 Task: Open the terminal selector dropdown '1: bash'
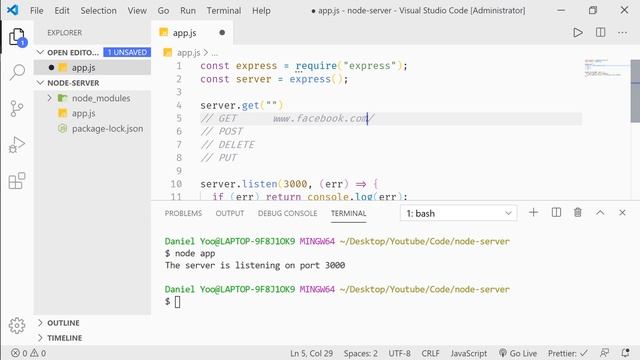(x=459, y=213)
